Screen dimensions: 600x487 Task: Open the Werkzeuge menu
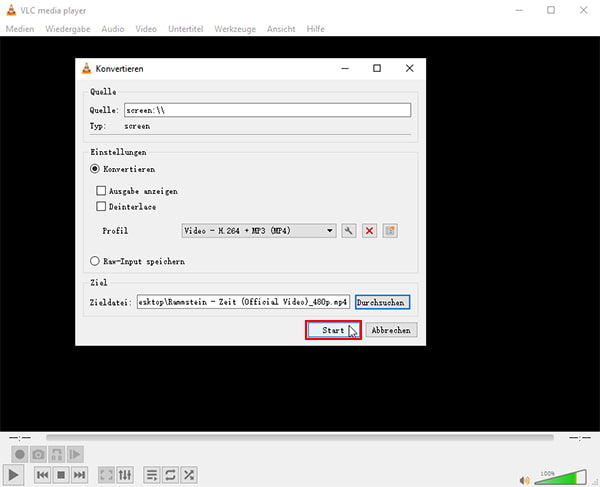(235, 29)
